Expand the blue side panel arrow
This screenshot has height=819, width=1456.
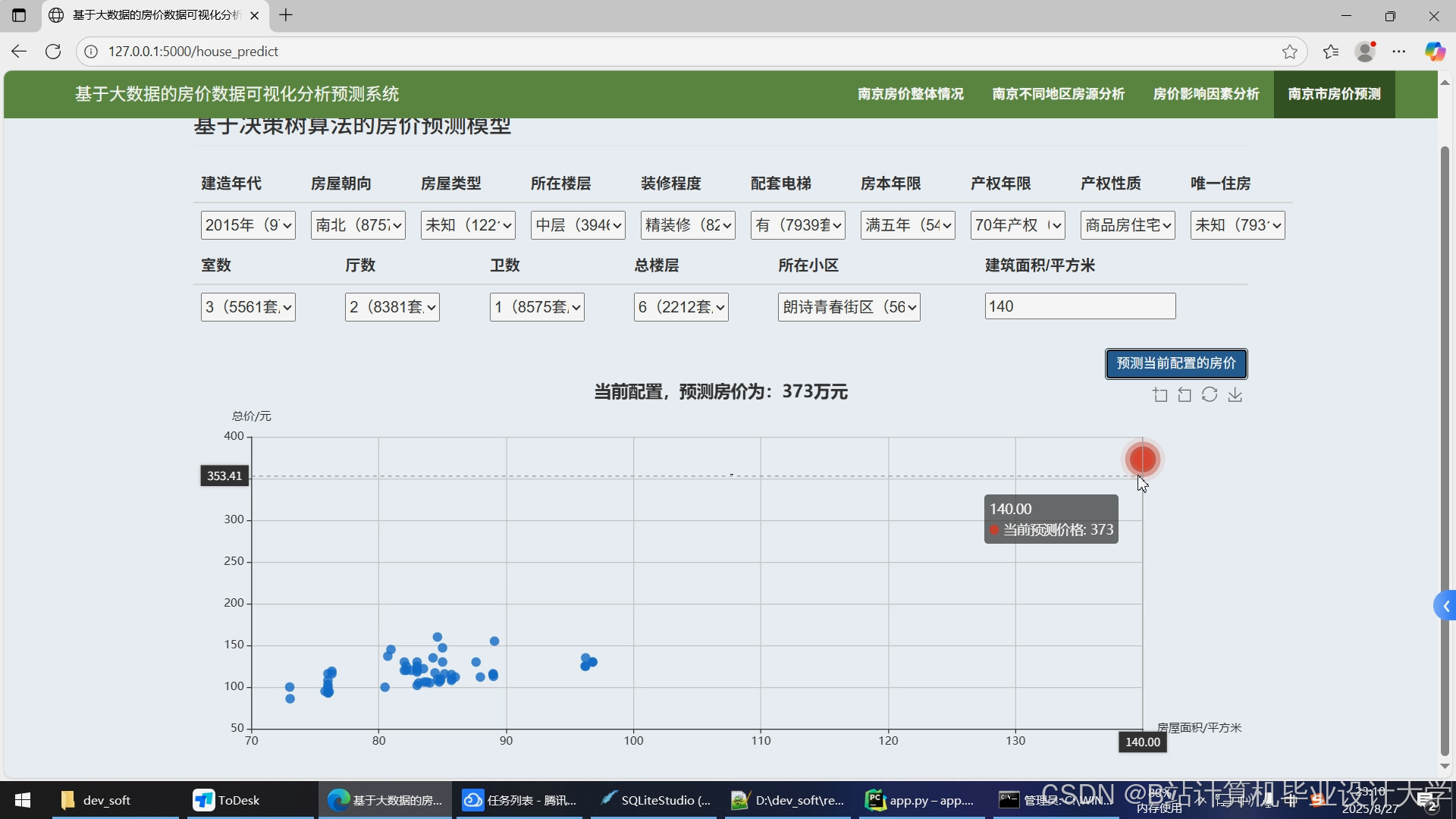point(1445,606)
